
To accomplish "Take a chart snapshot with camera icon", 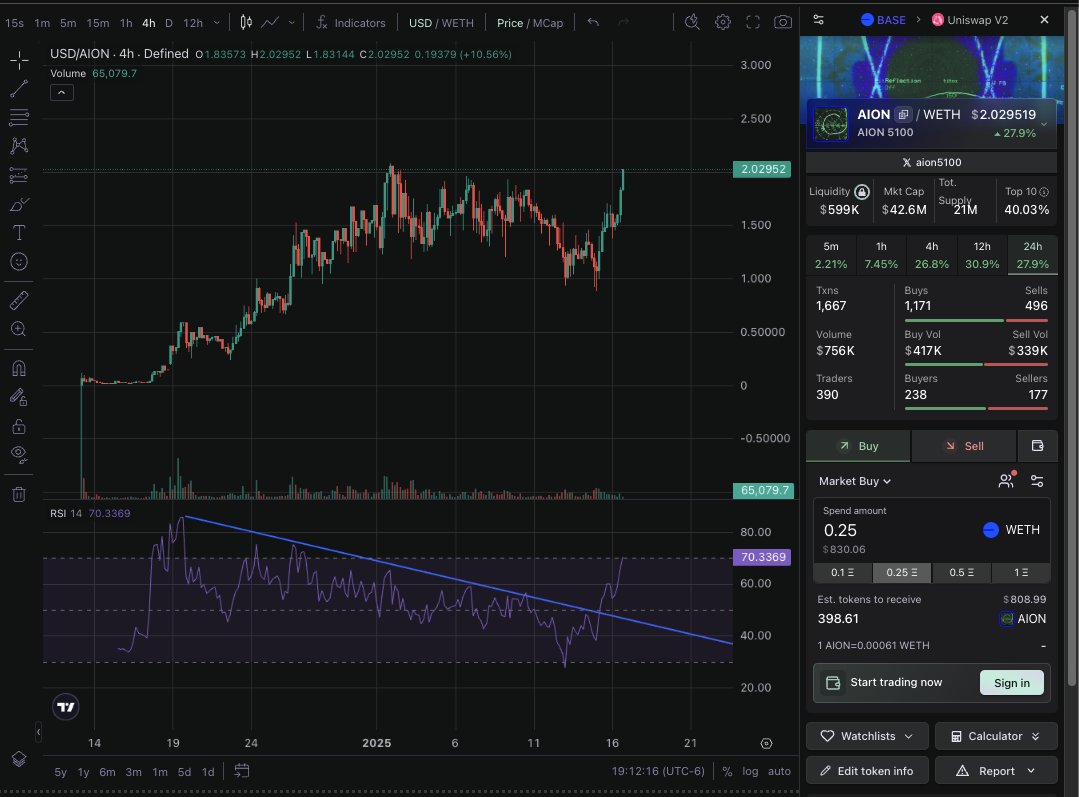I will [x=783, y=22].
